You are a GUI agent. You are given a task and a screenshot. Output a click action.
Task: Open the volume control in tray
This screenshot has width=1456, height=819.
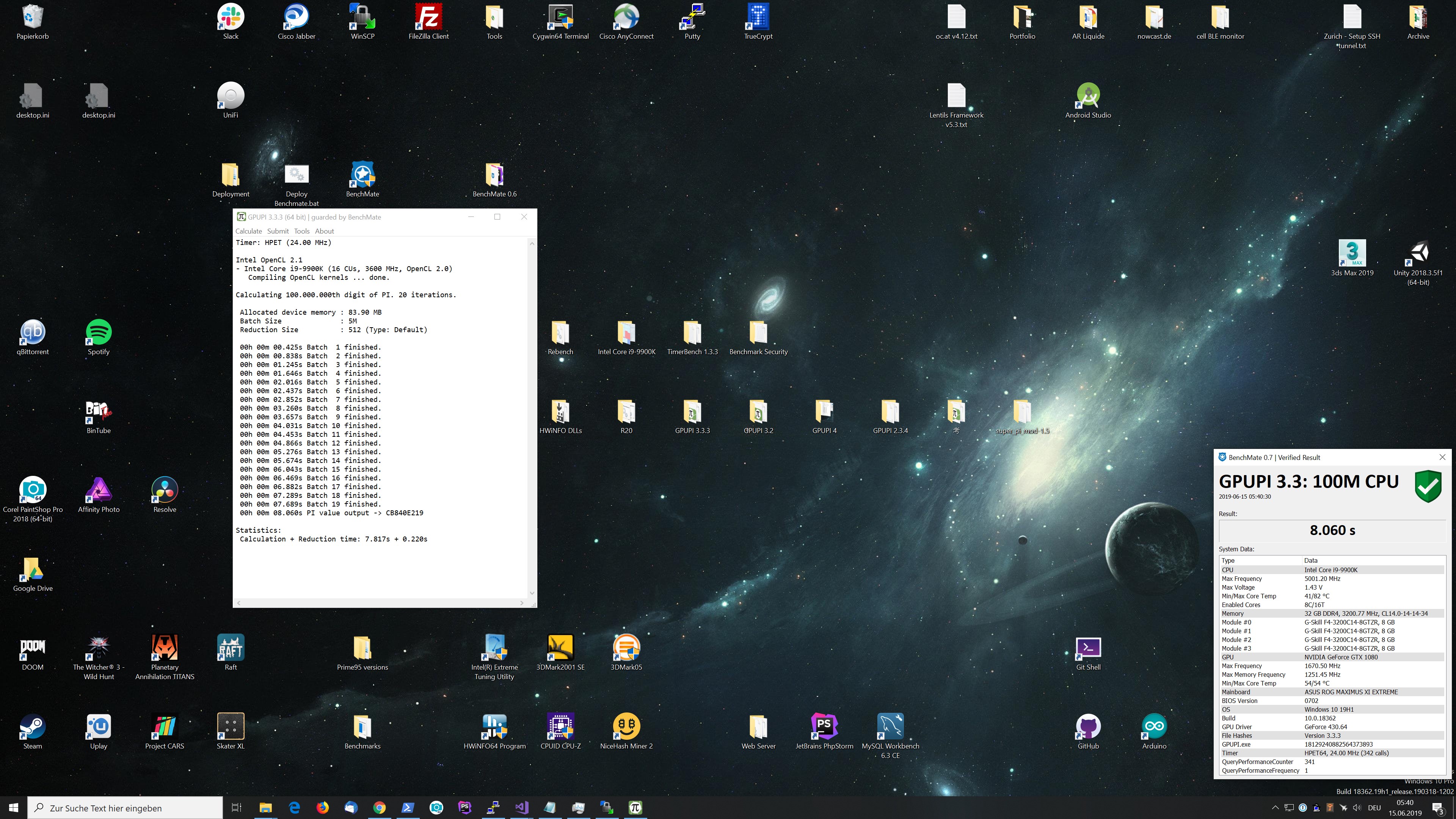(1357, 808)
